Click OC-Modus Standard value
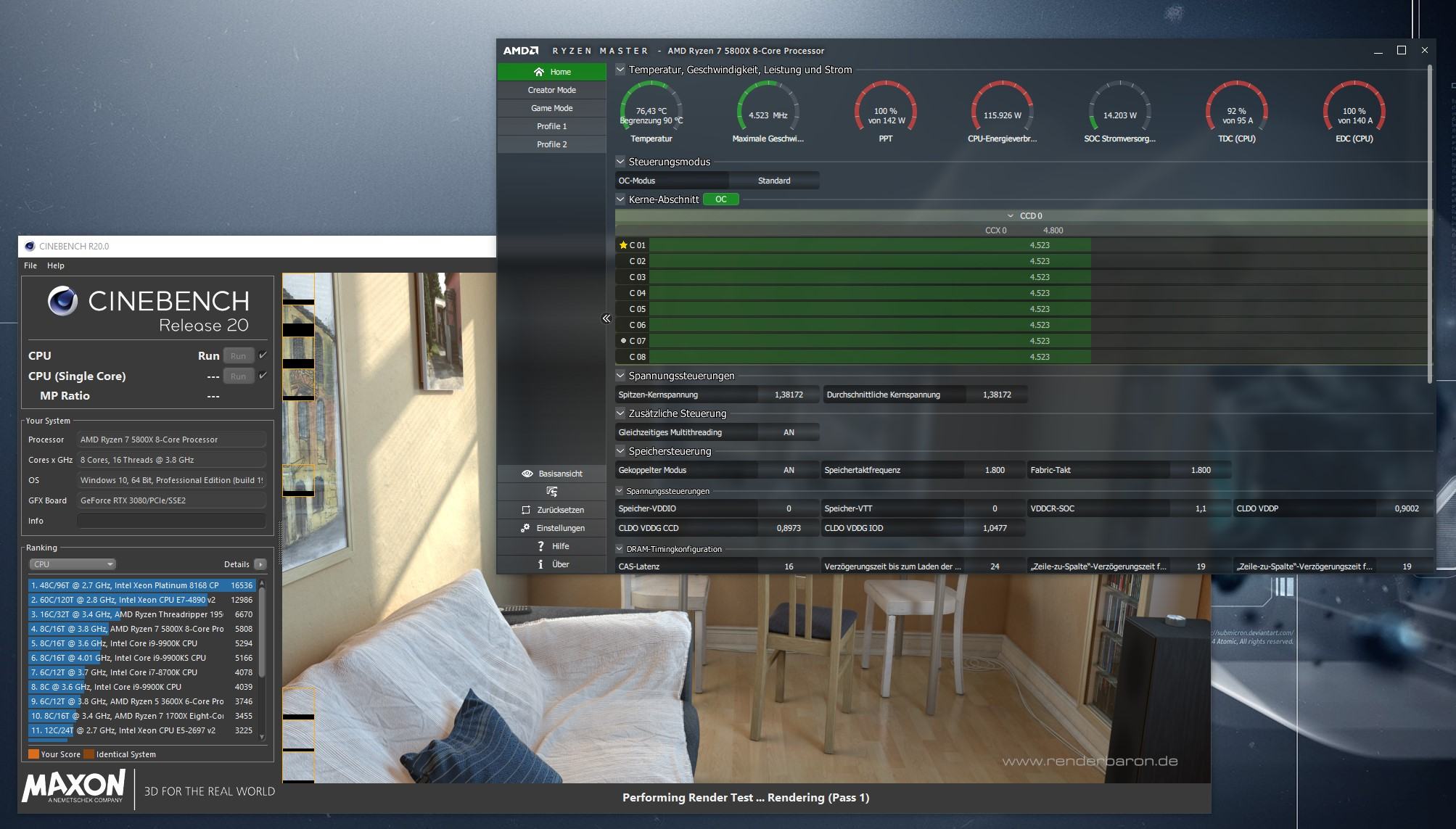 point(774,181)
